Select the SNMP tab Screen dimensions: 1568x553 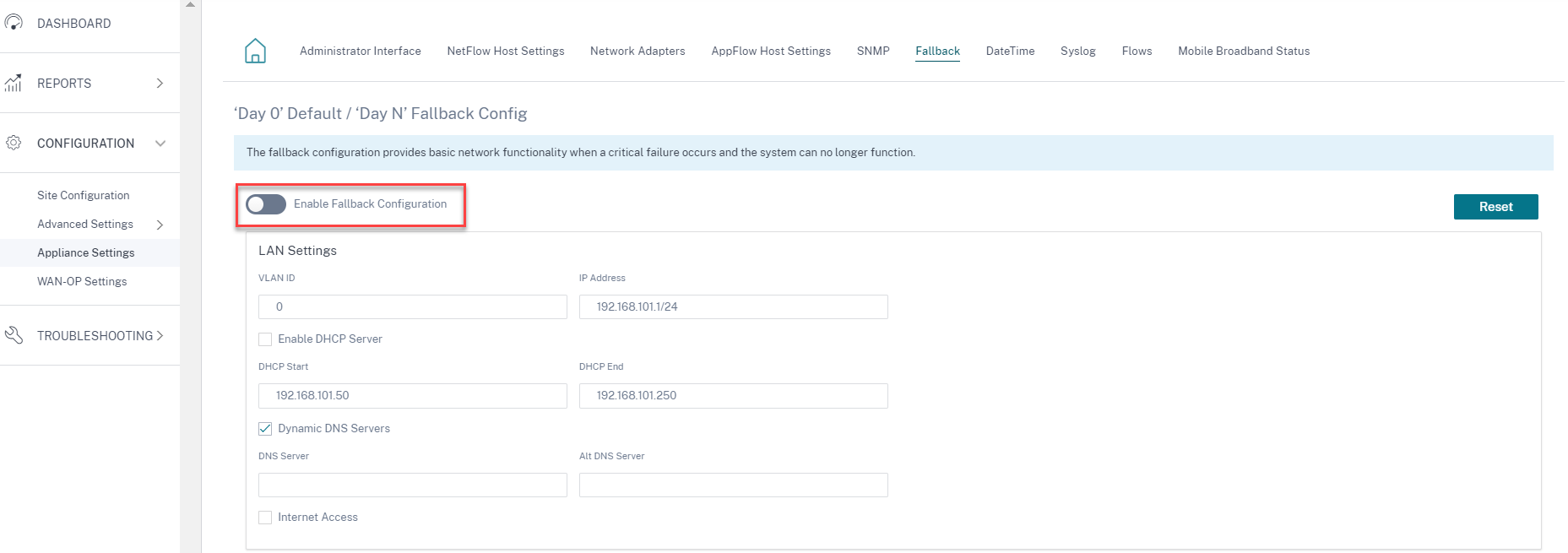click(873, 51)
